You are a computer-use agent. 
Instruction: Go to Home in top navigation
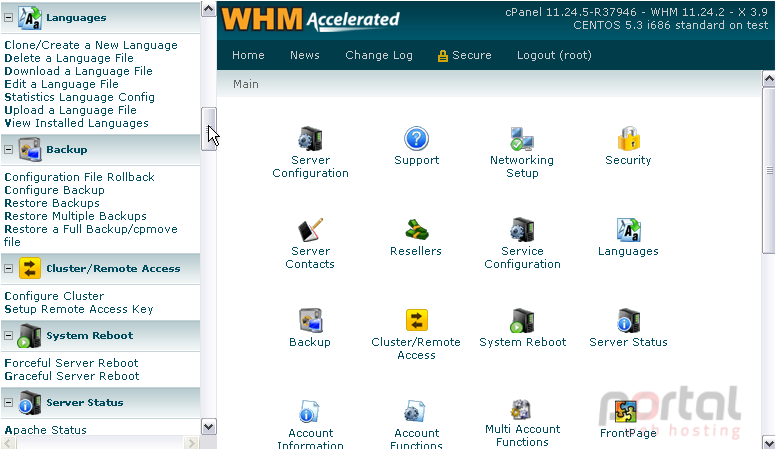[248, 55]
